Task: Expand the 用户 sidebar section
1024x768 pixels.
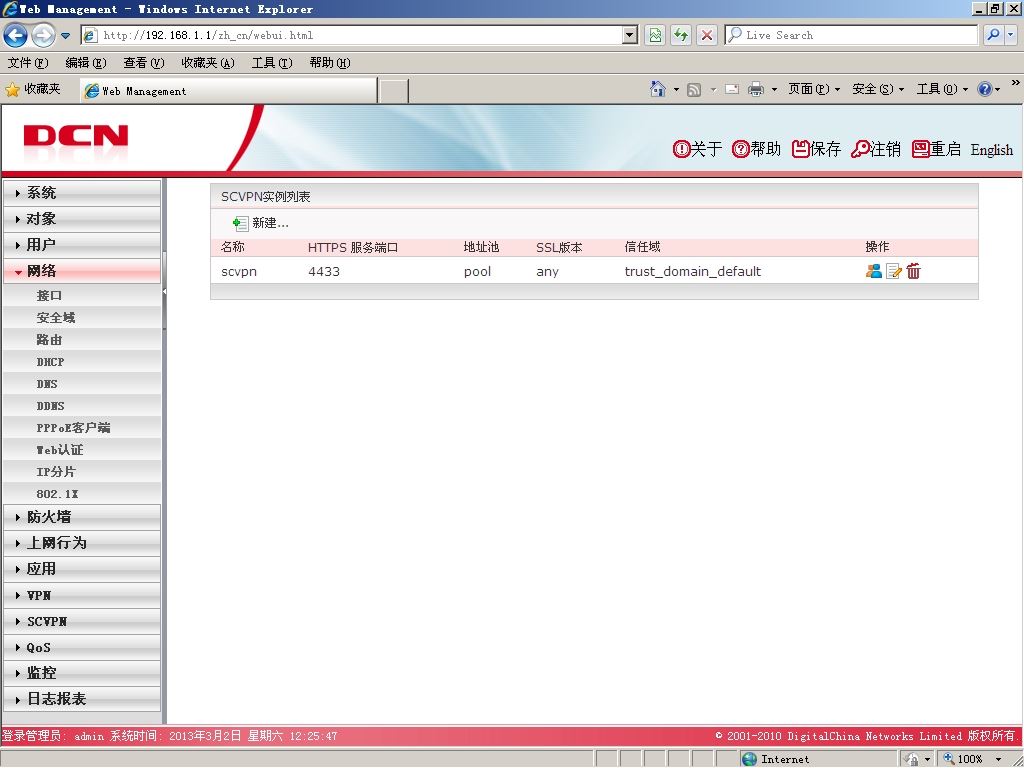Action: [x=82, y=245]
